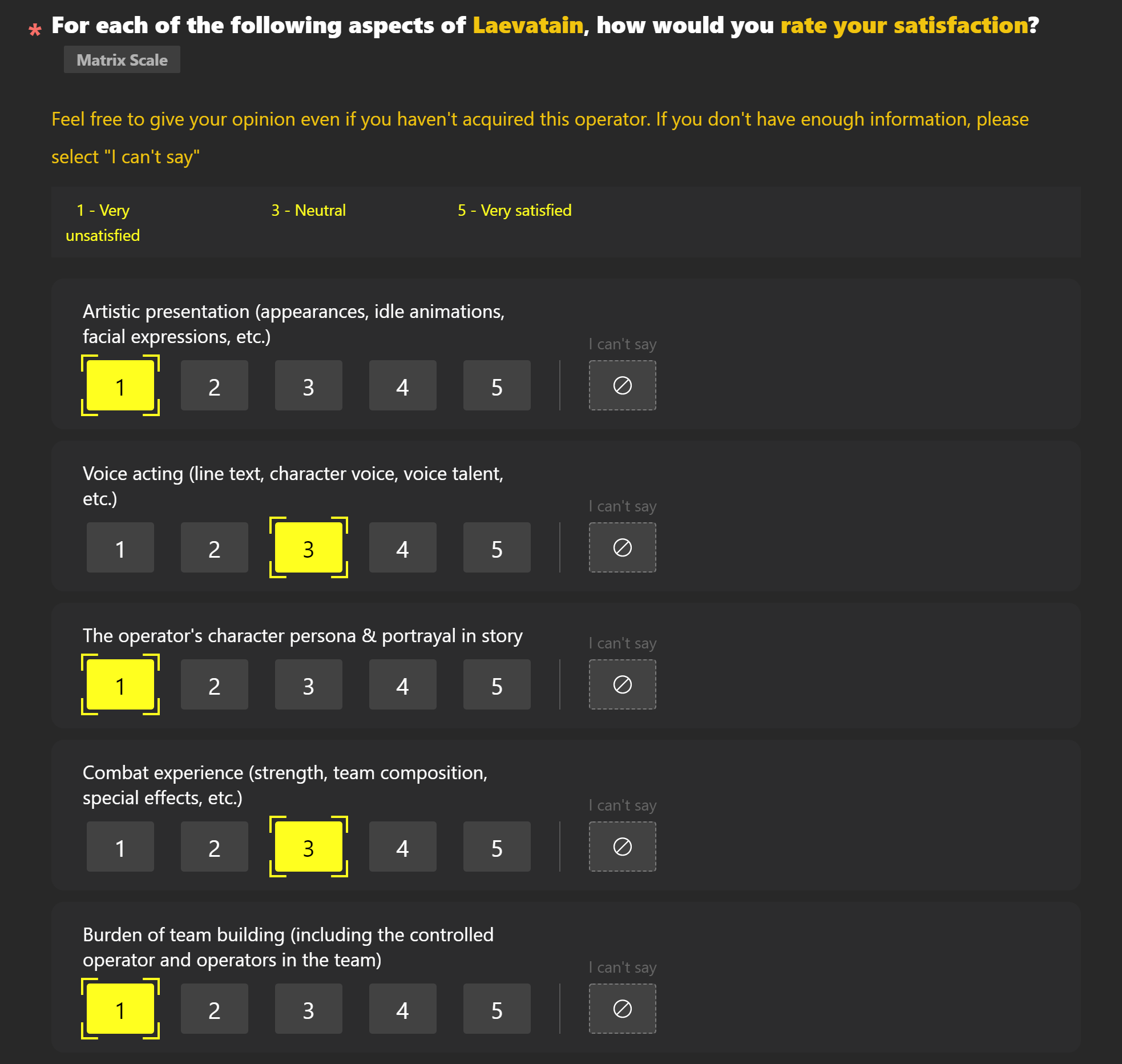
Task: Rate Artistic presentation as 2
Action: coord(214,385)
